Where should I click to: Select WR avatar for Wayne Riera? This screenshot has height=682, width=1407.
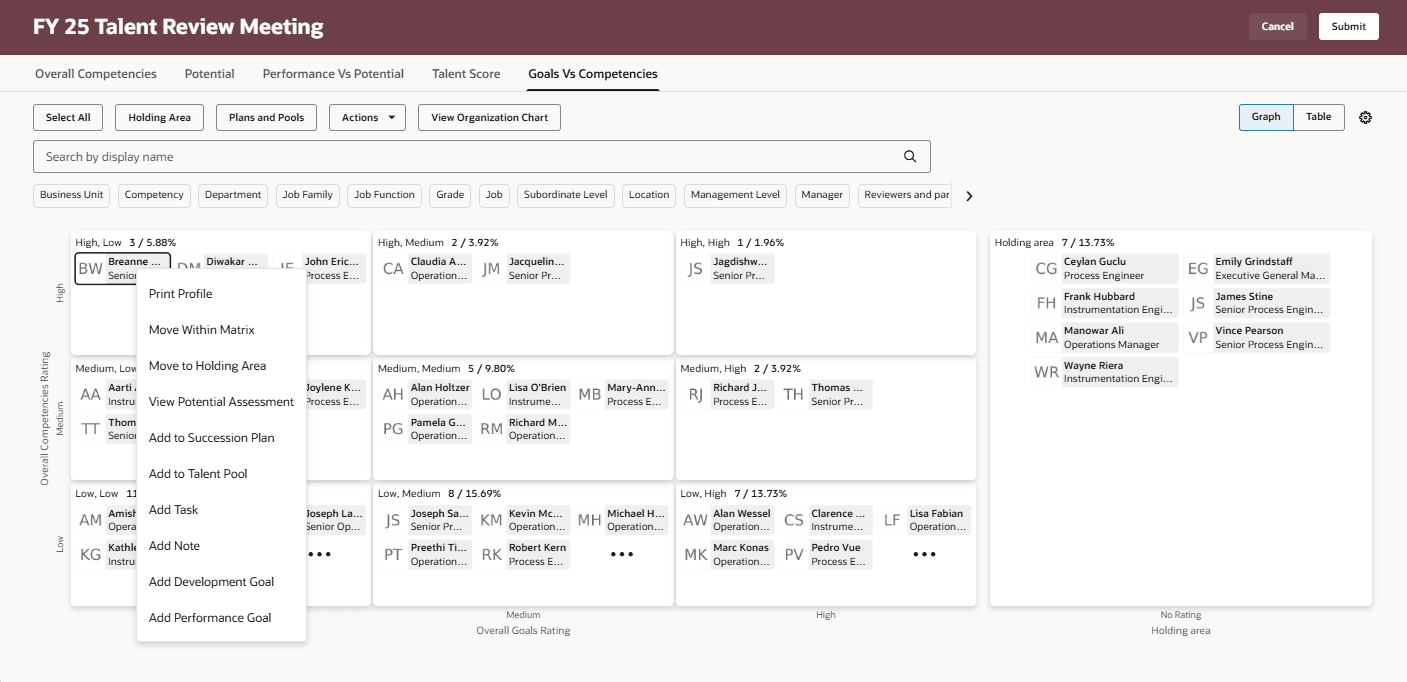[1046, 372]
